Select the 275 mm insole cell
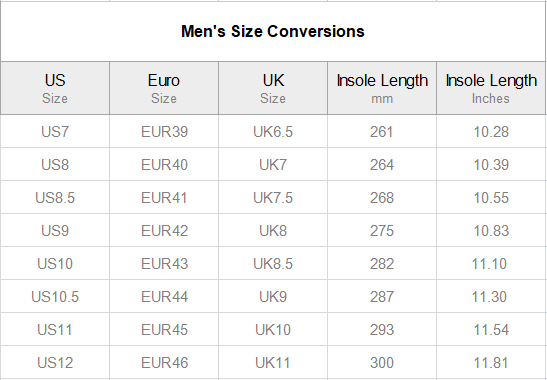The image size is (547, 380). (x=382, y=230)
